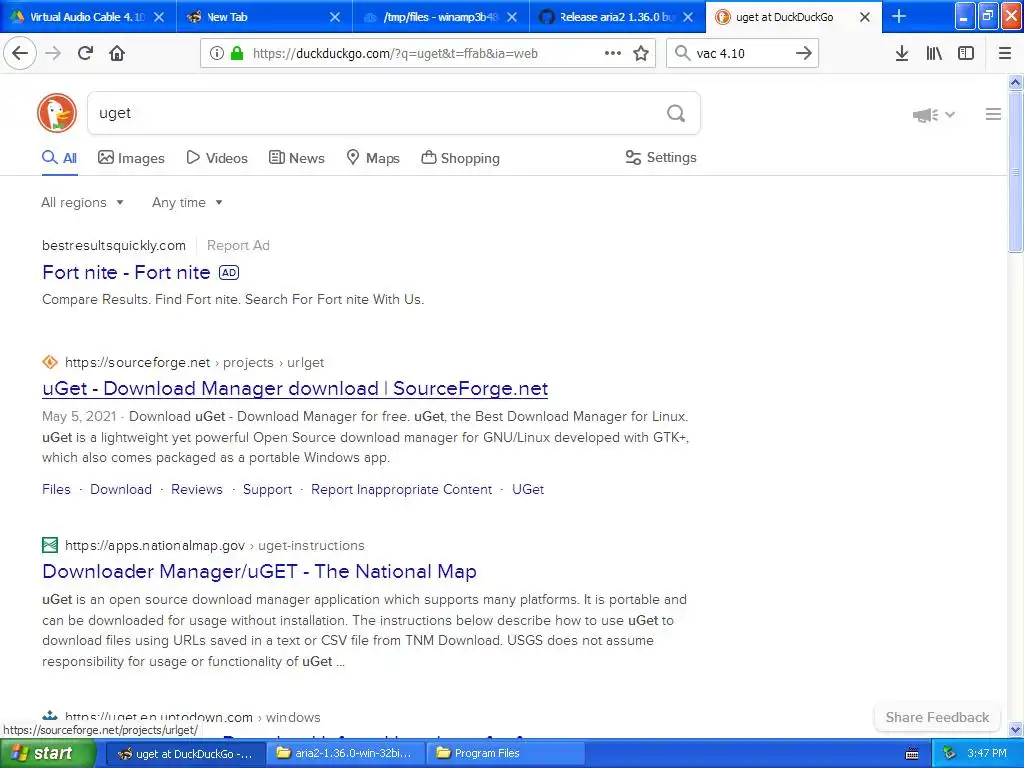Screen dimensions: 1024x768
Task: Click the sourceforge.net result URL
Action: 195,362
